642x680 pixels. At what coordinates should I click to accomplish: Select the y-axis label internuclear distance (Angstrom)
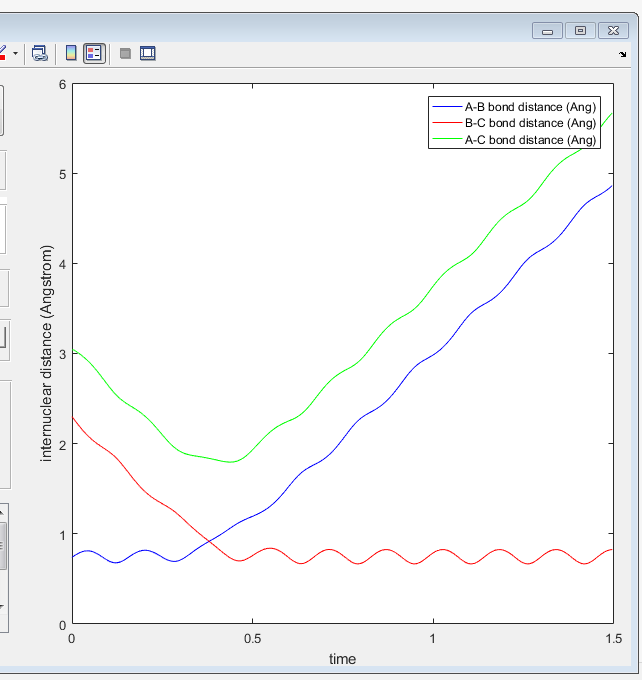coord(46,353)
